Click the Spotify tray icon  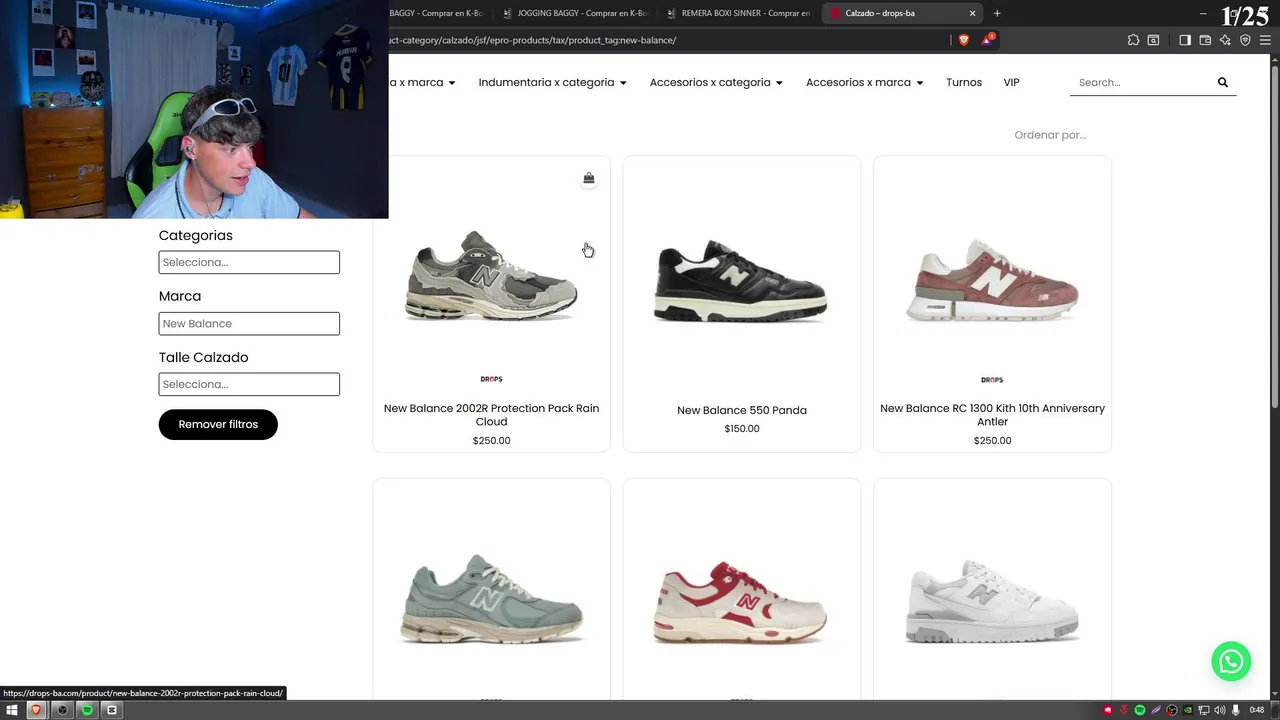tap(1140, 710)
